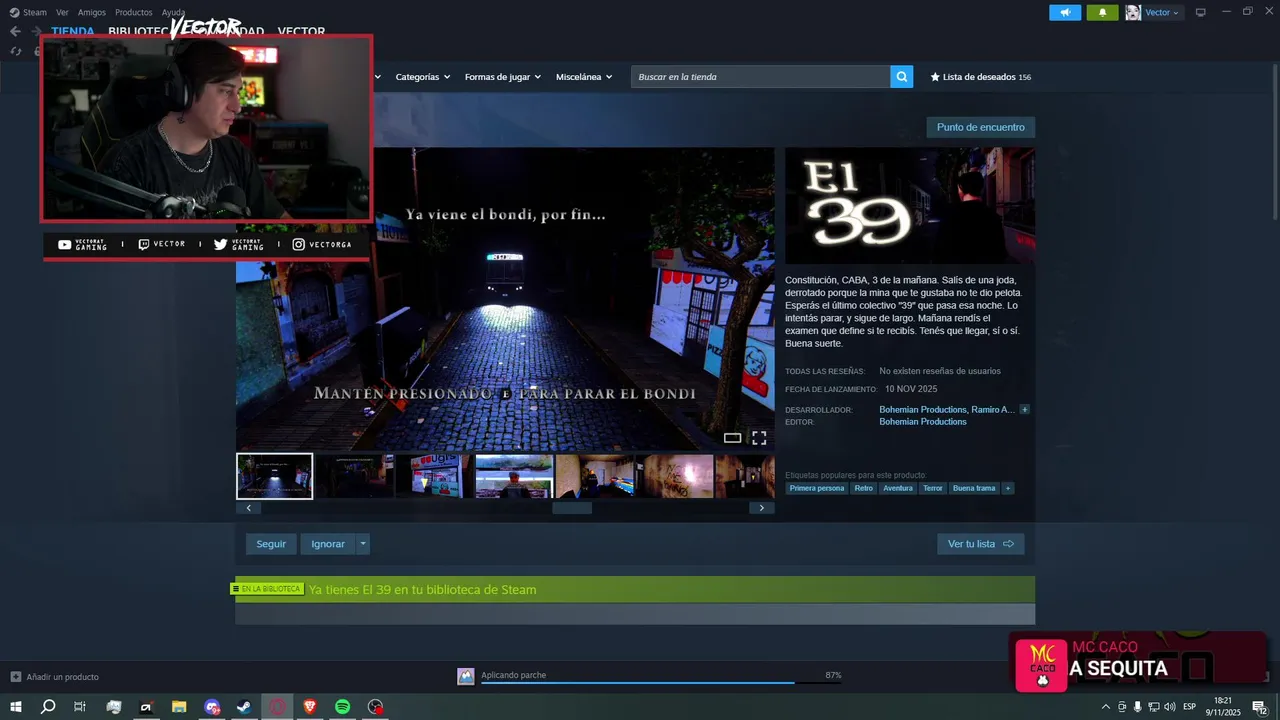Click the Ignorar button
The height and width of the screenshot is (720, 1280).
pos(328,544)
